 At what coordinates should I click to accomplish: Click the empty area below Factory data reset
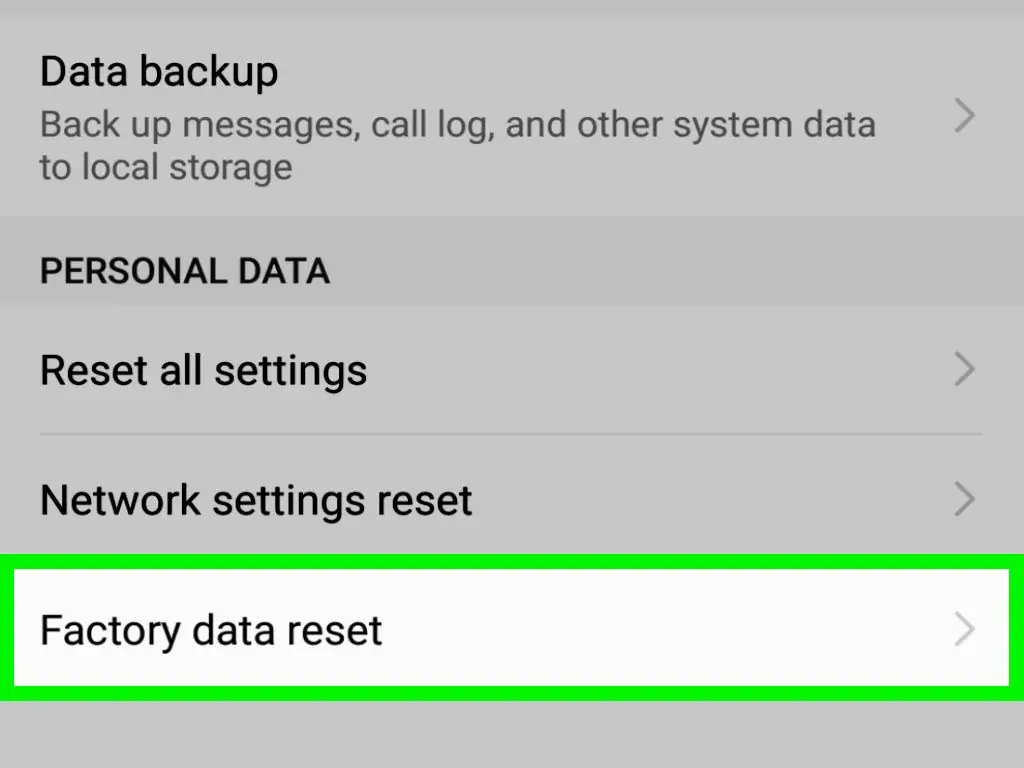coord(512,735)
